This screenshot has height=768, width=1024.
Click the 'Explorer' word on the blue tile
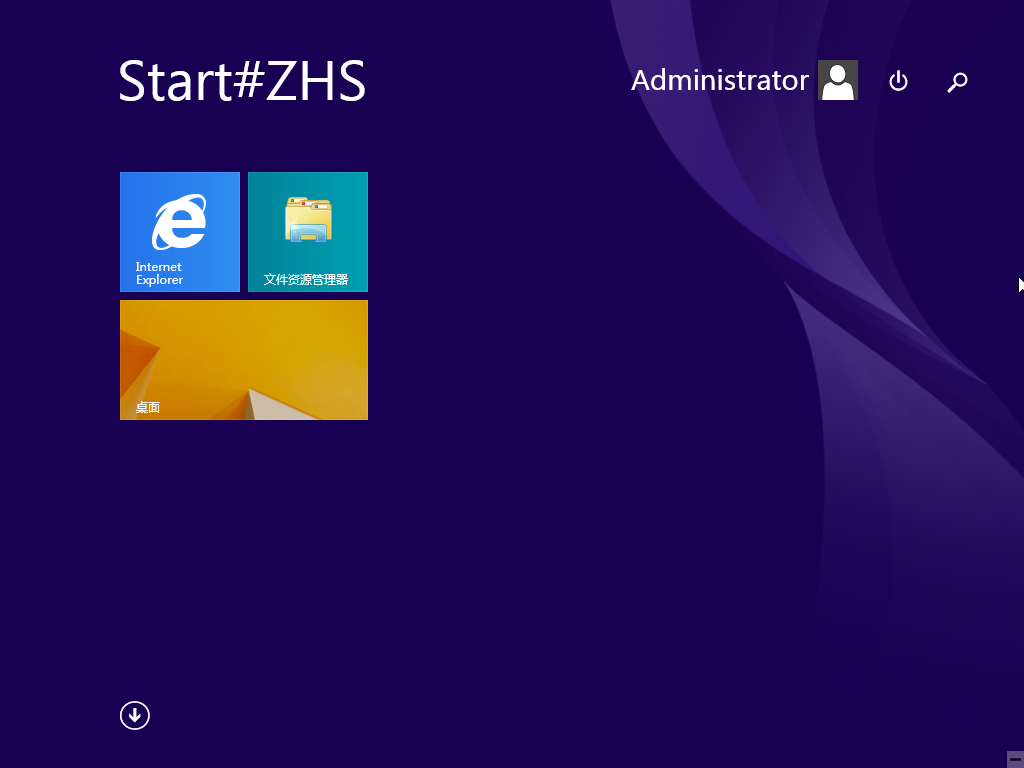click(x=160, y=280)
